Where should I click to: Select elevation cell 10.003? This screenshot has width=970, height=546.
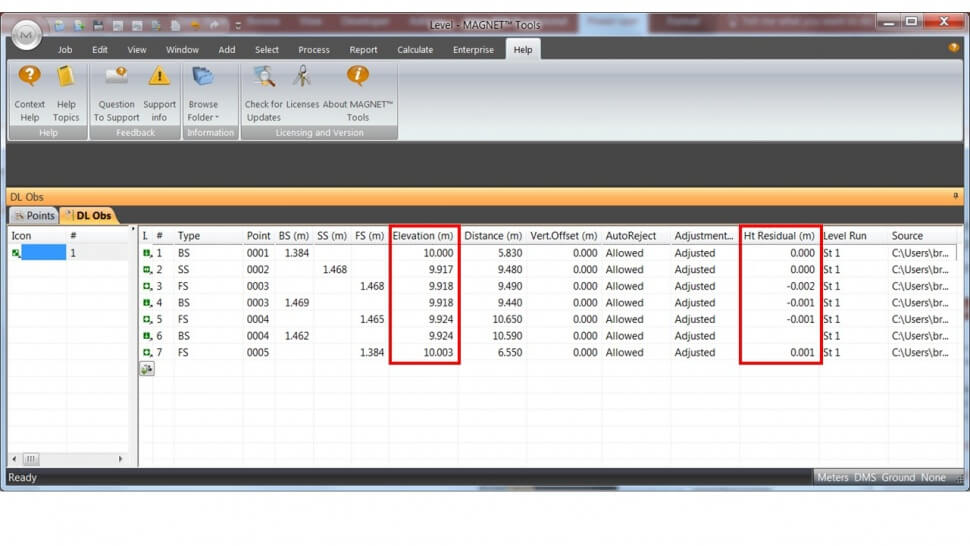[x=438, y=352]
